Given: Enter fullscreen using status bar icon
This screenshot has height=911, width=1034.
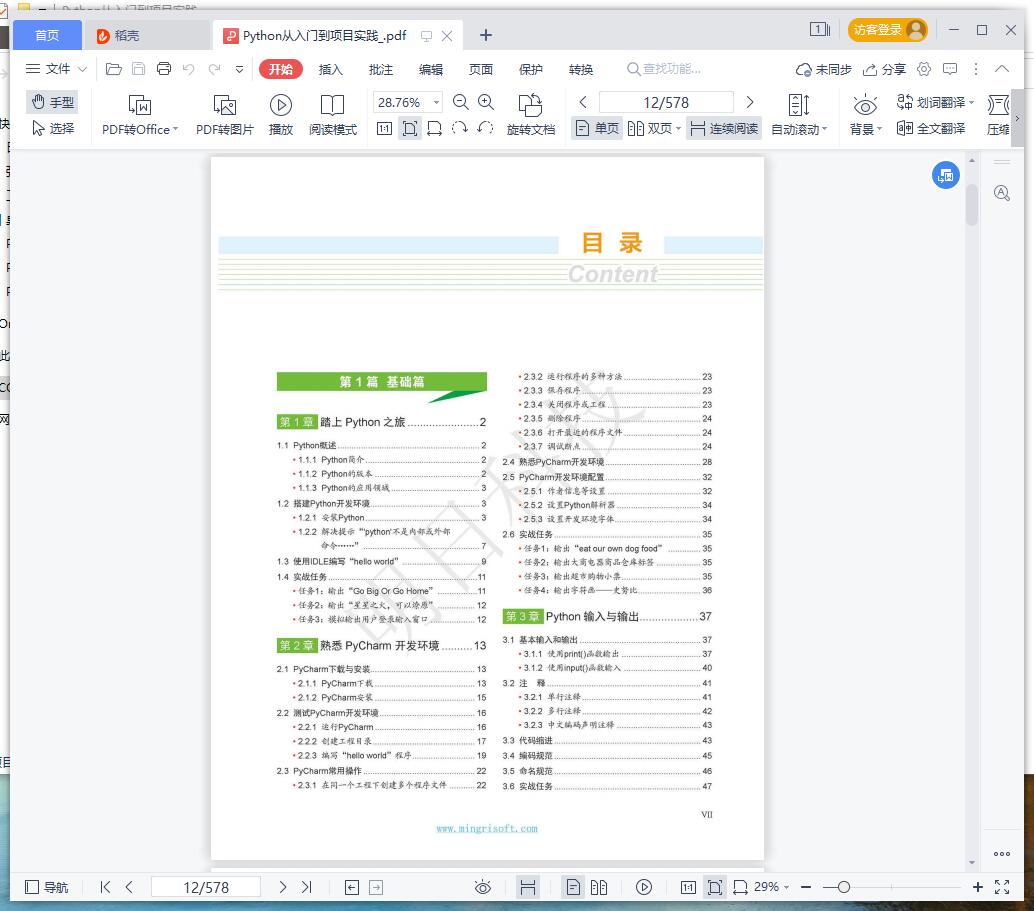Looking at the screenshot, I should (1002, 887).
